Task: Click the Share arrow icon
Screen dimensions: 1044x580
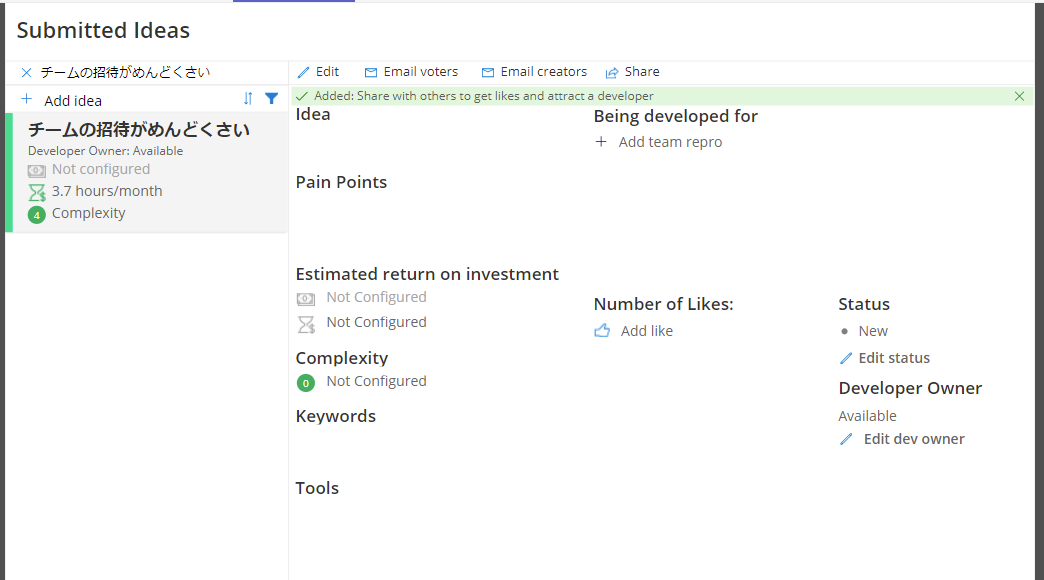Action: tap(612, 73)
